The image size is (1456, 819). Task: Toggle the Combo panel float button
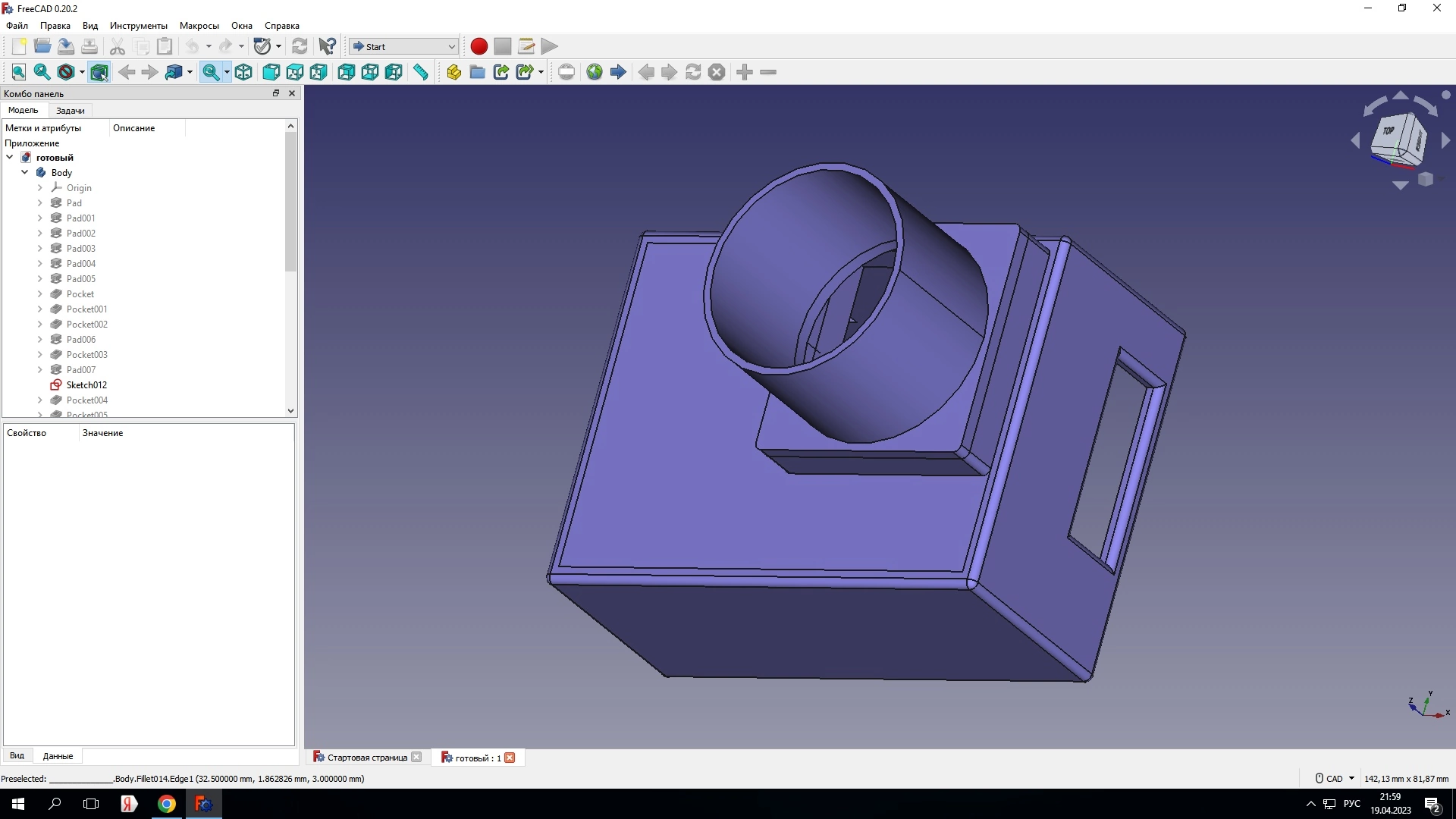276,93
